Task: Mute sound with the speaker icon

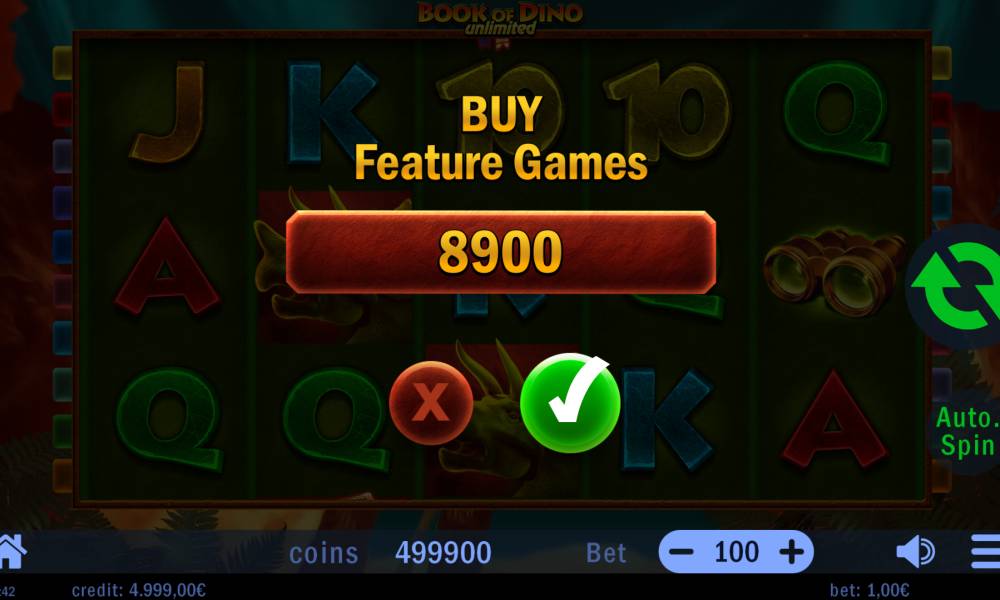Action: click(915, 552)
